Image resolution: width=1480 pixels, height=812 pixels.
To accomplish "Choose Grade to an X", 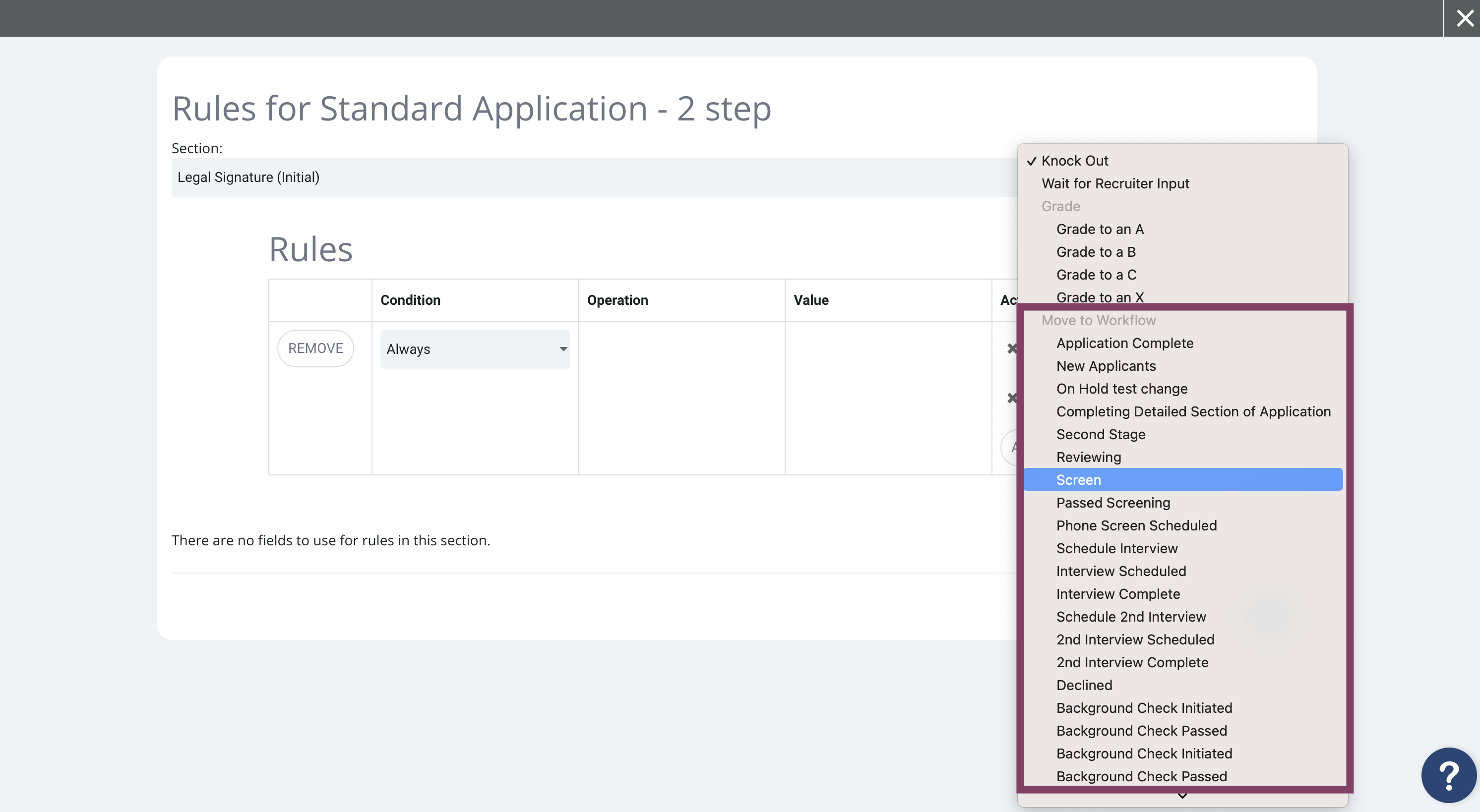I will (1183, 297).
